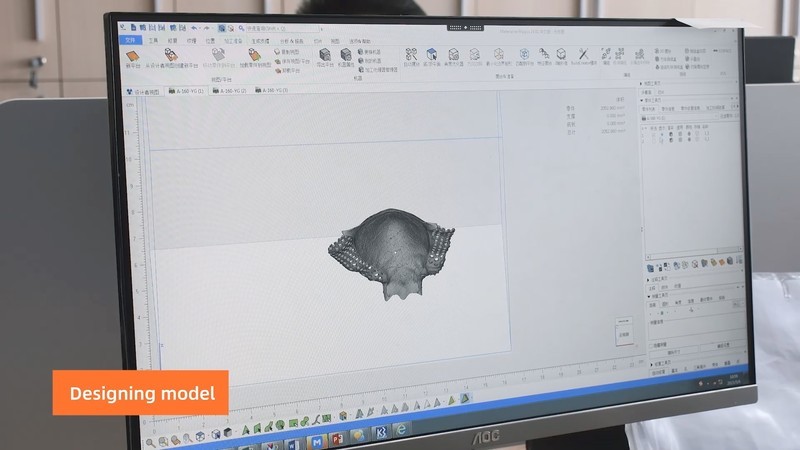This screenshot has width=800, height=450.
Task: Click the isometric cube view icon in bottom toolbar
Action: pyautogui.click(x=201, y=436)
